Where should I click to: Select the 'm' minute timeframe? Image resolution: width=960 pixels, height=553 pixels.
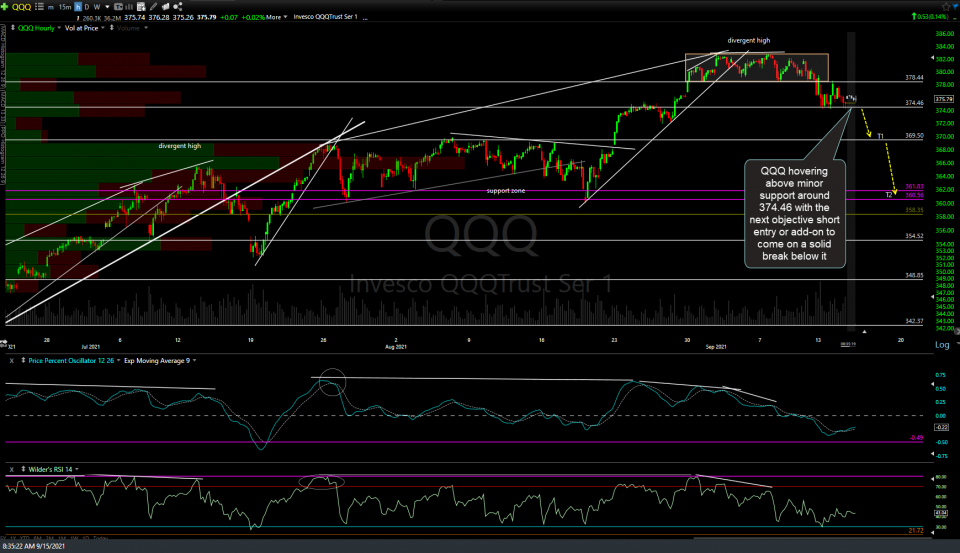tap(51, 7)
